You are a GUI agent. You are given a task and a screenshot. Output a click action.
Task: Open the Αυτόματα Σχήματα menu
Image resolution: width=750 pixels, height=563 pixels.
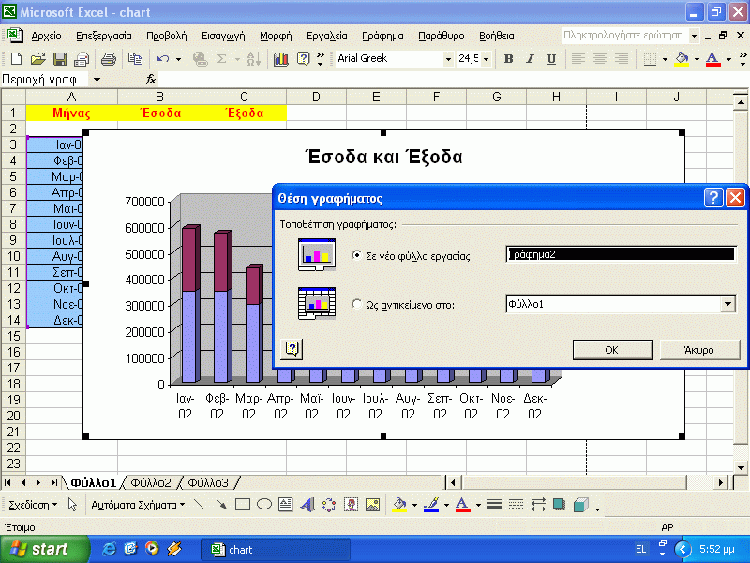138,505
